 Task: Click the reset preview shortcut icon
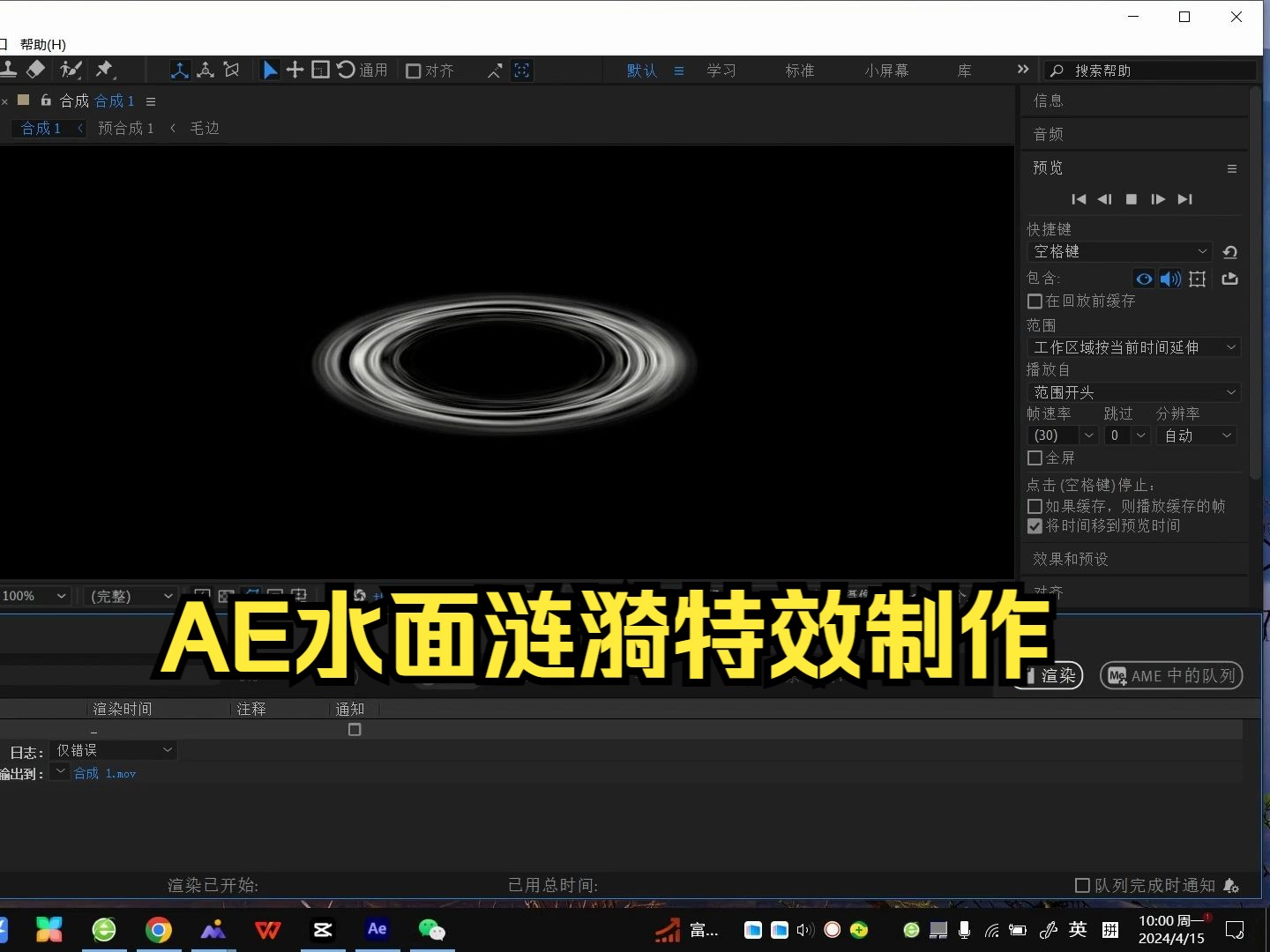[x=1230, y=251]
